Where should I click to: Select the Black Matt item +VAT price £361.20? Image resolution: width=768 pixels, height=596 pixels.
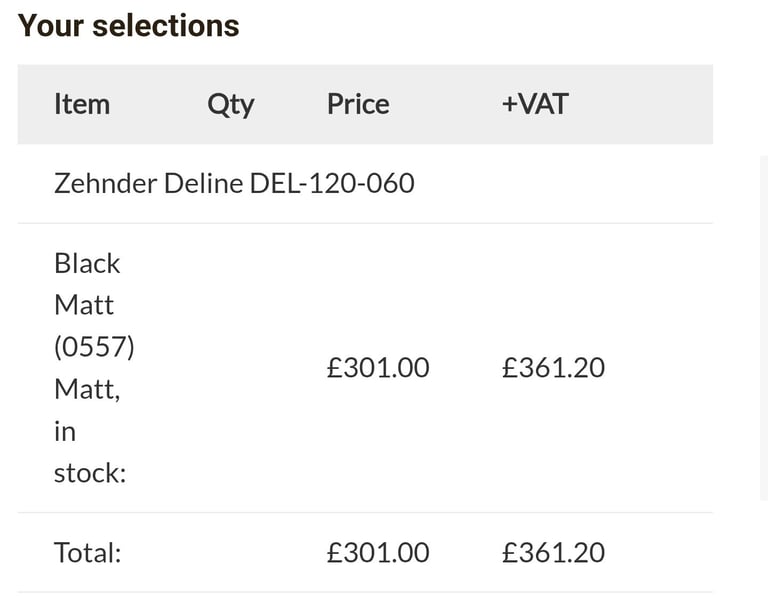point(553,368)
